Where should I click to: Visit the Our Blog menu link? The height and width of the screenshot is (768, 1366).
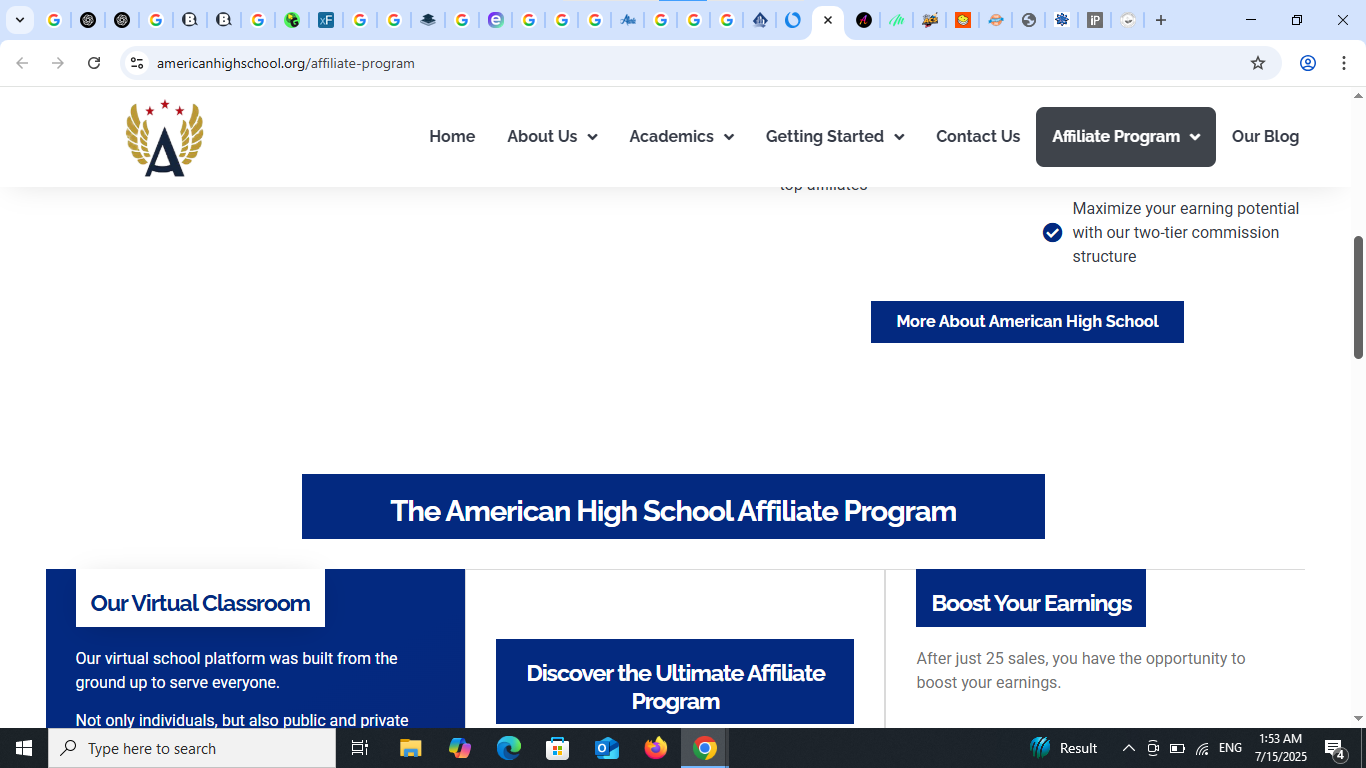(1265, 137)
